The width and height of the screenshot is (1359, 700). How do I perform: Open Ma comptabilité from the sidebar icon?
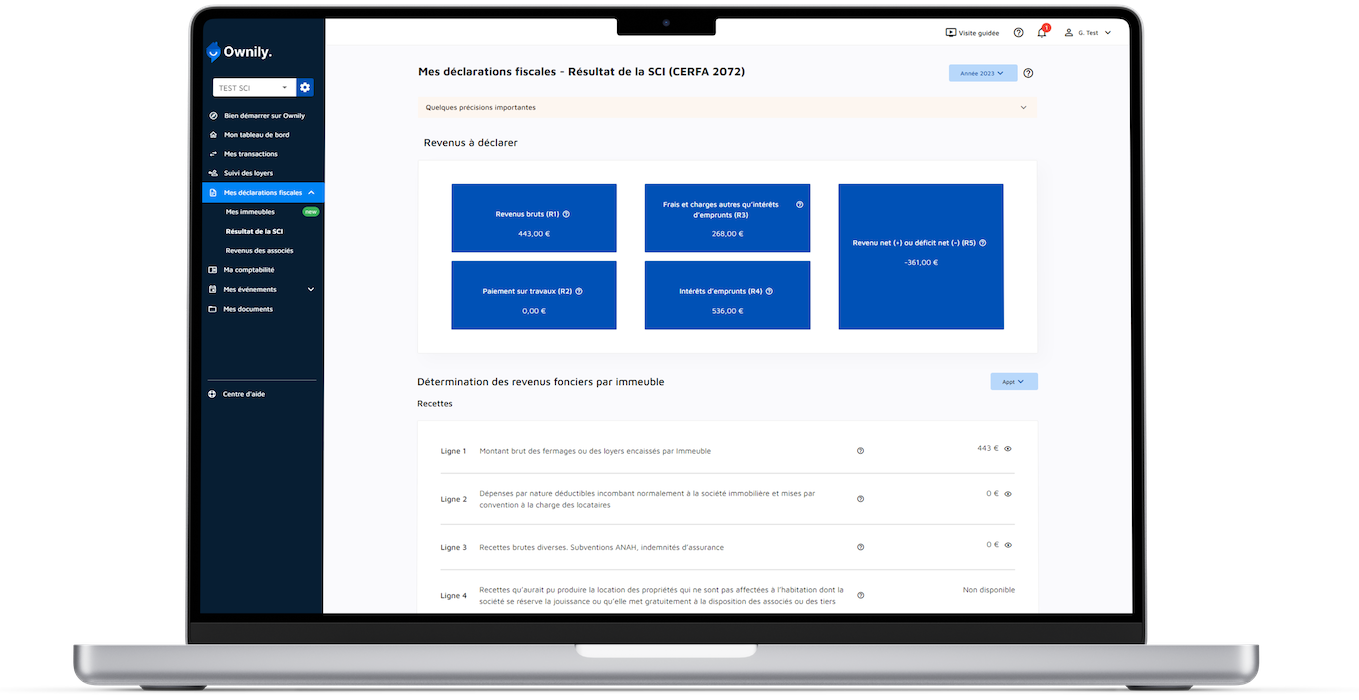coord(213,269)
